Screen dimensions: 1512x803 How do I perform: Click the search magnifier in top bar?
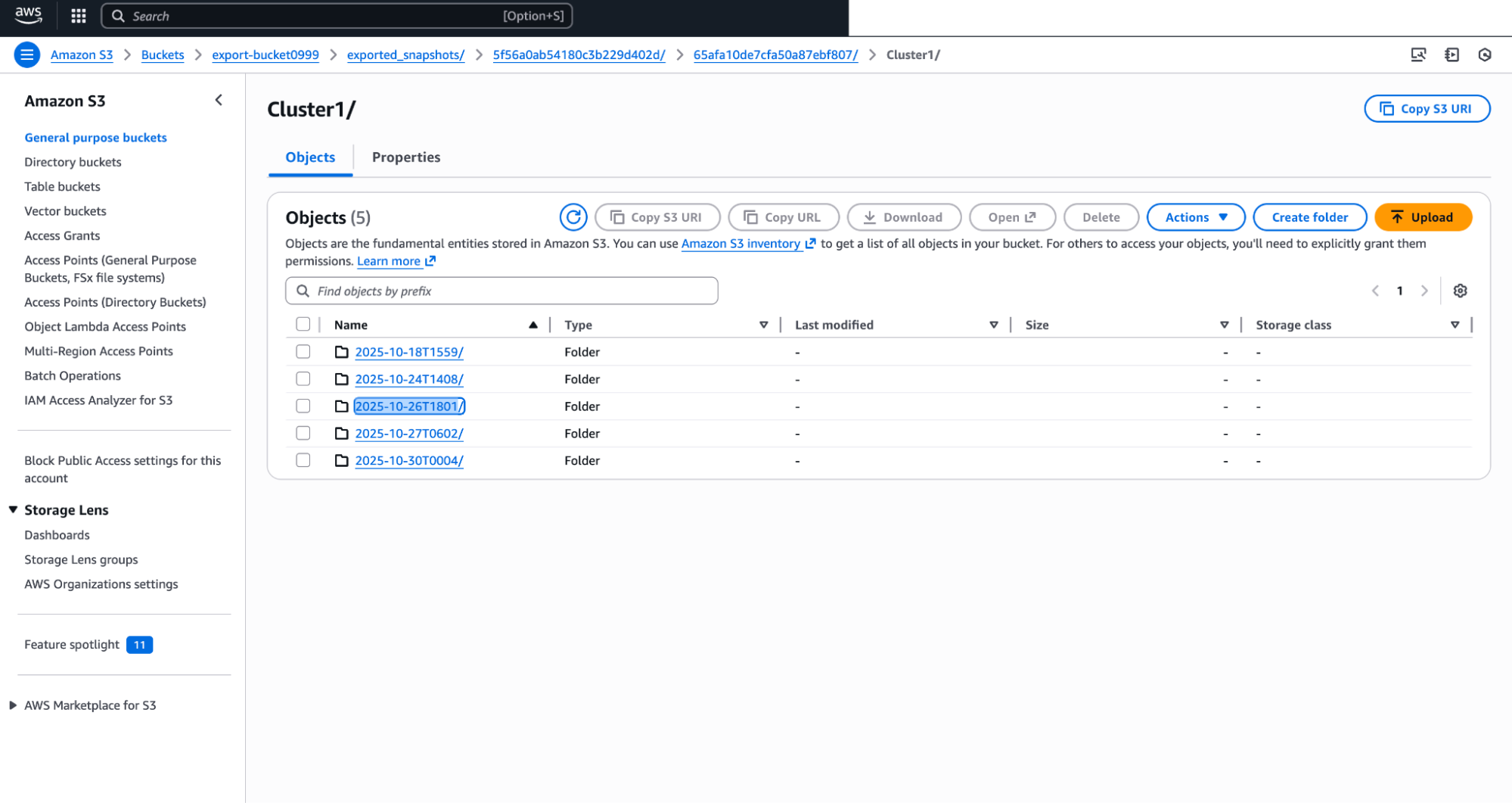118,16
